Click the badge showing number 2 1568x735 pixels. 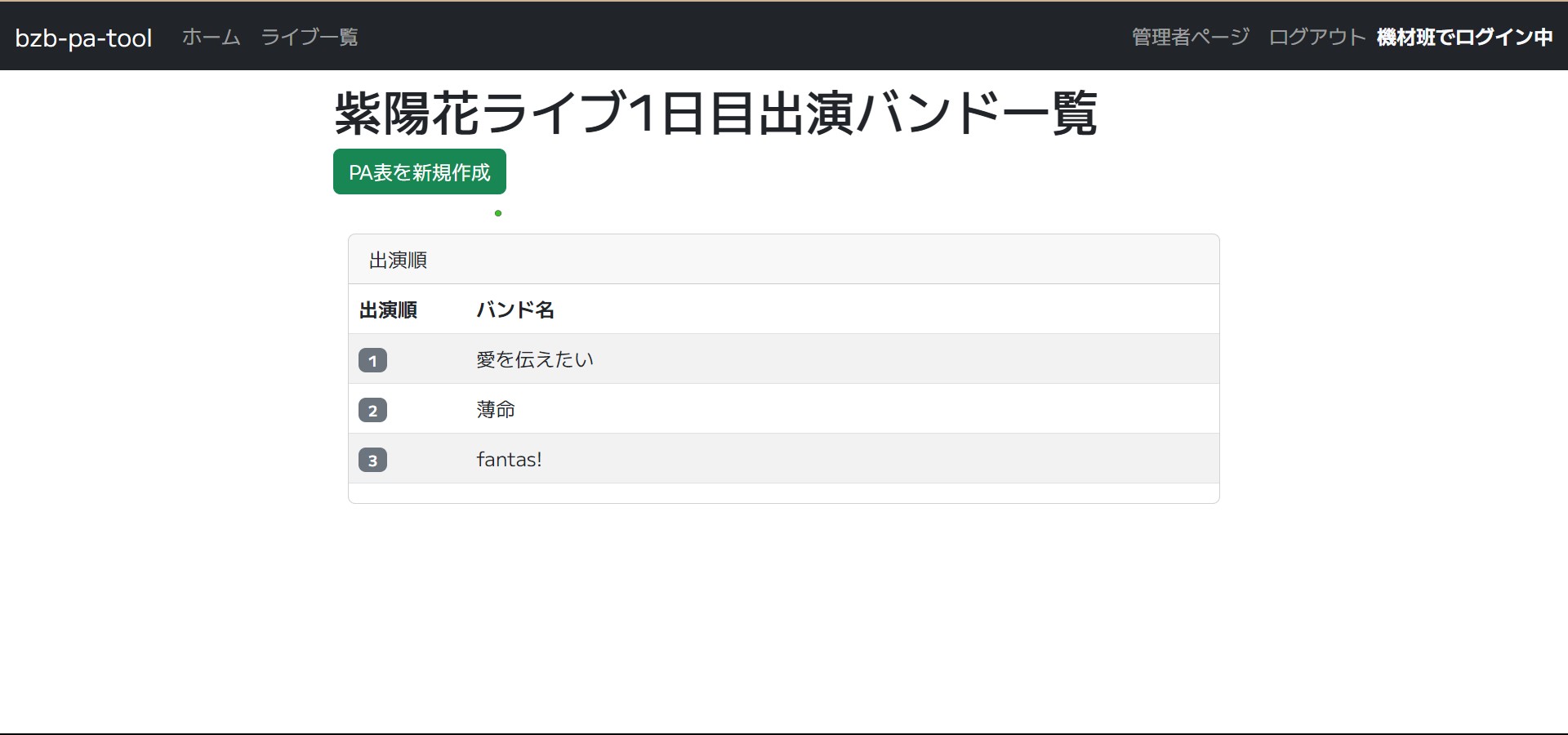[373, 410]
